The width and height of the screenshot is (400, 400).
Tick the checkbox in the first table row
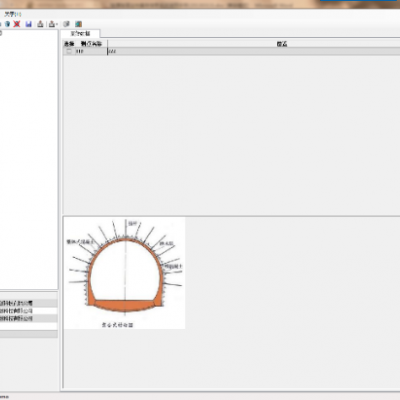(69, 51)
